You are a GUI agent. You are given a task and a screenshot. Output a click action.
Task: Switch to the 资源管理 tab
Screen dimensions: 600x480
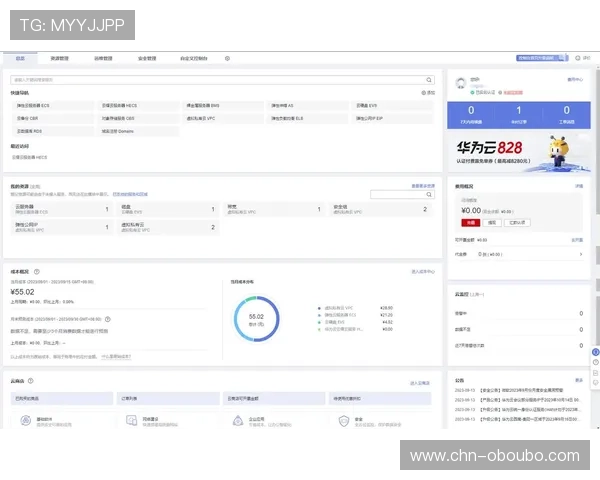pos(58,58)
